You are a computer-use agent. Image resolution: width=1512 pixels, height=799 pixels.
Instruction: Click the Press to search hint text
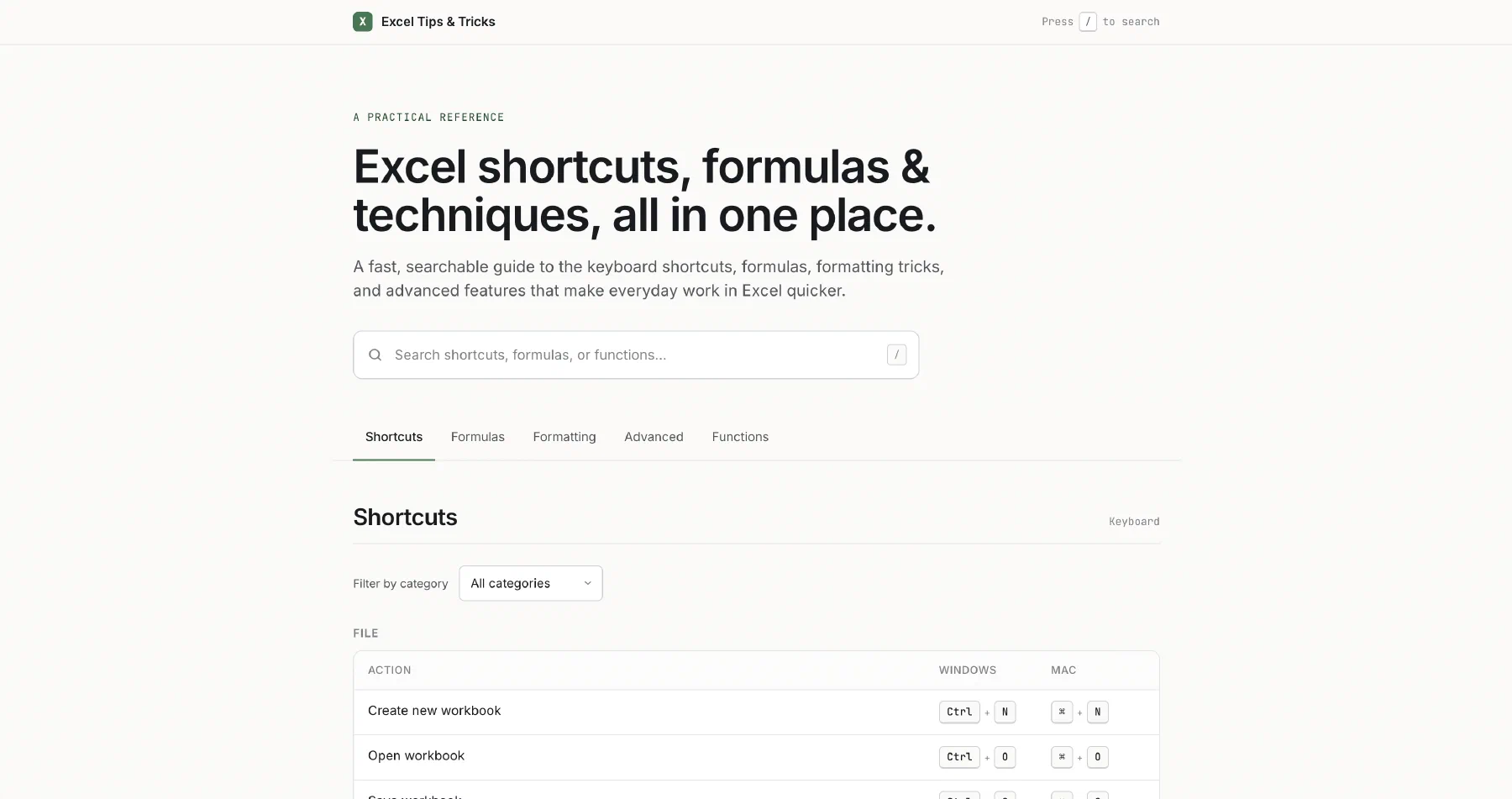1100,22
